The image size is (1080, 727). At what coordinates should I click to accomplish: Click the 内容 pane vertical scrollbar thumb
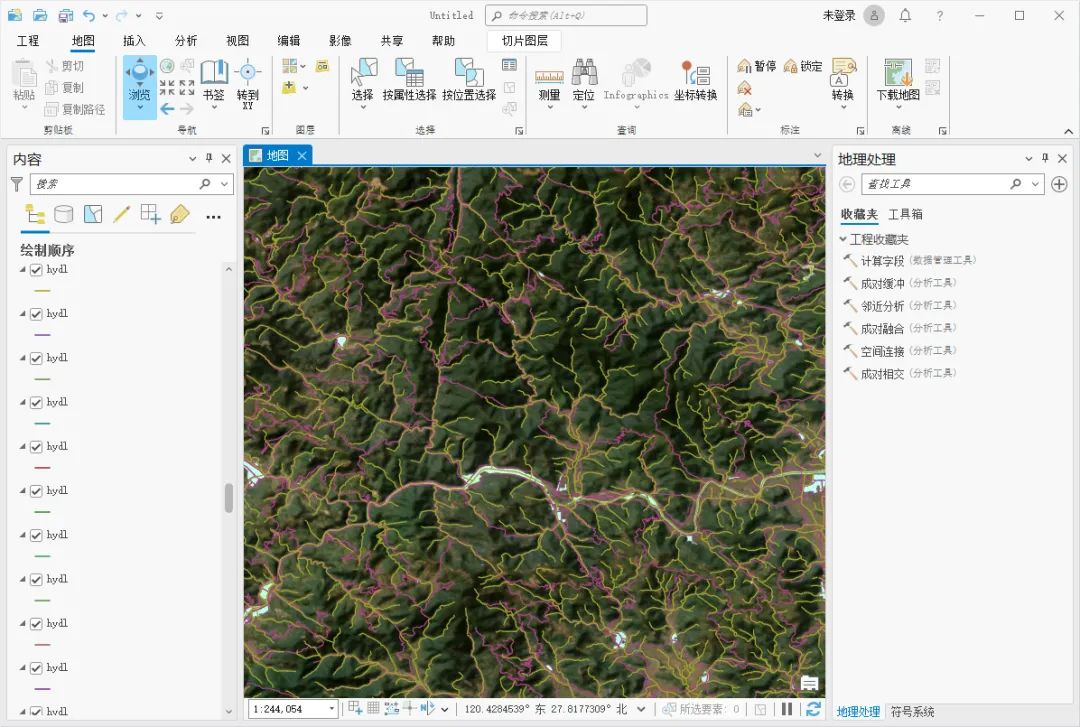click(229, 498)
